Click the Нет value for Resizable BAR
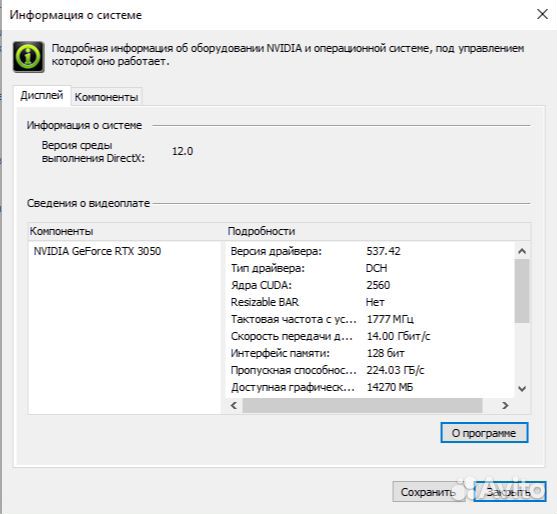The height and width of the screenshot is (514, 557). click(375, 302)
